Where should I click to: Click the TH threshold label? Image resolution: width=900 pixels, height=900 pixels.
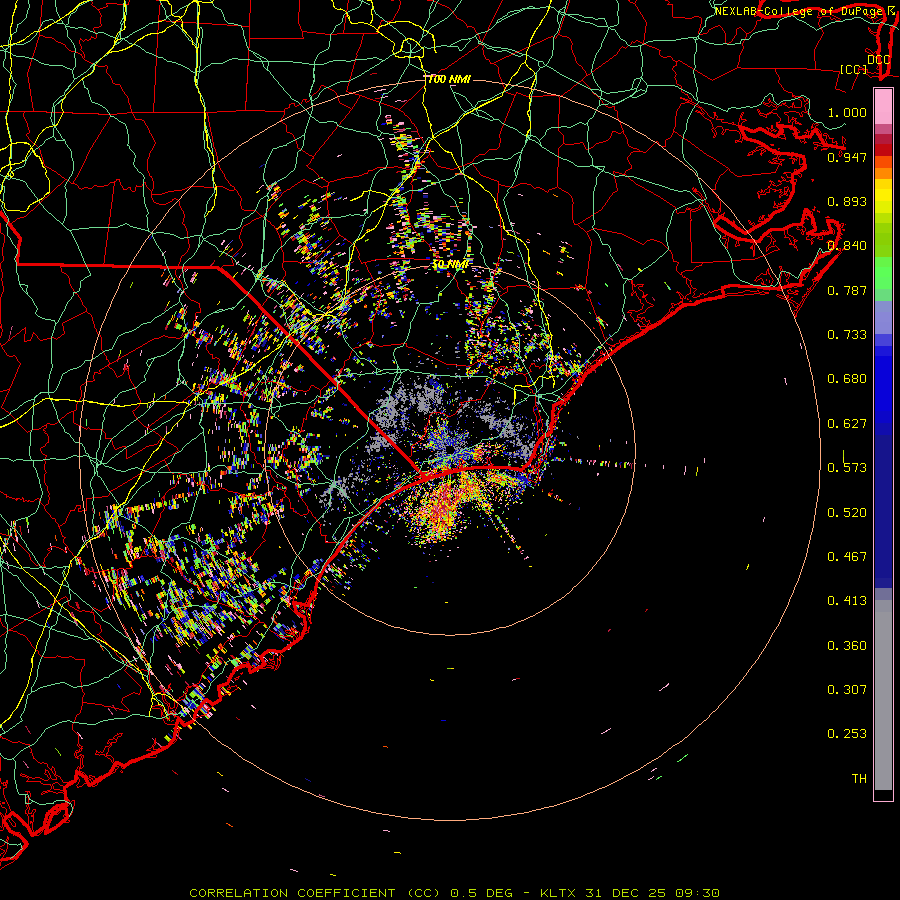859,779
